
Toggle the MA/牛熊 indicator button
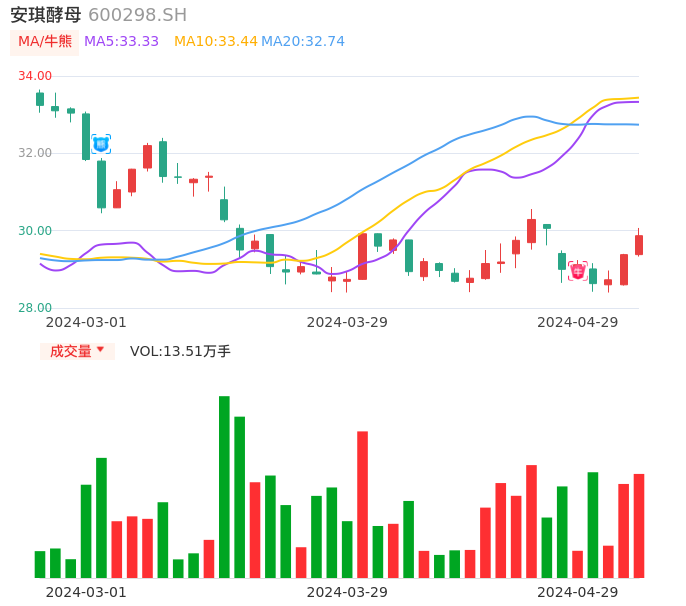coord(44,42)
